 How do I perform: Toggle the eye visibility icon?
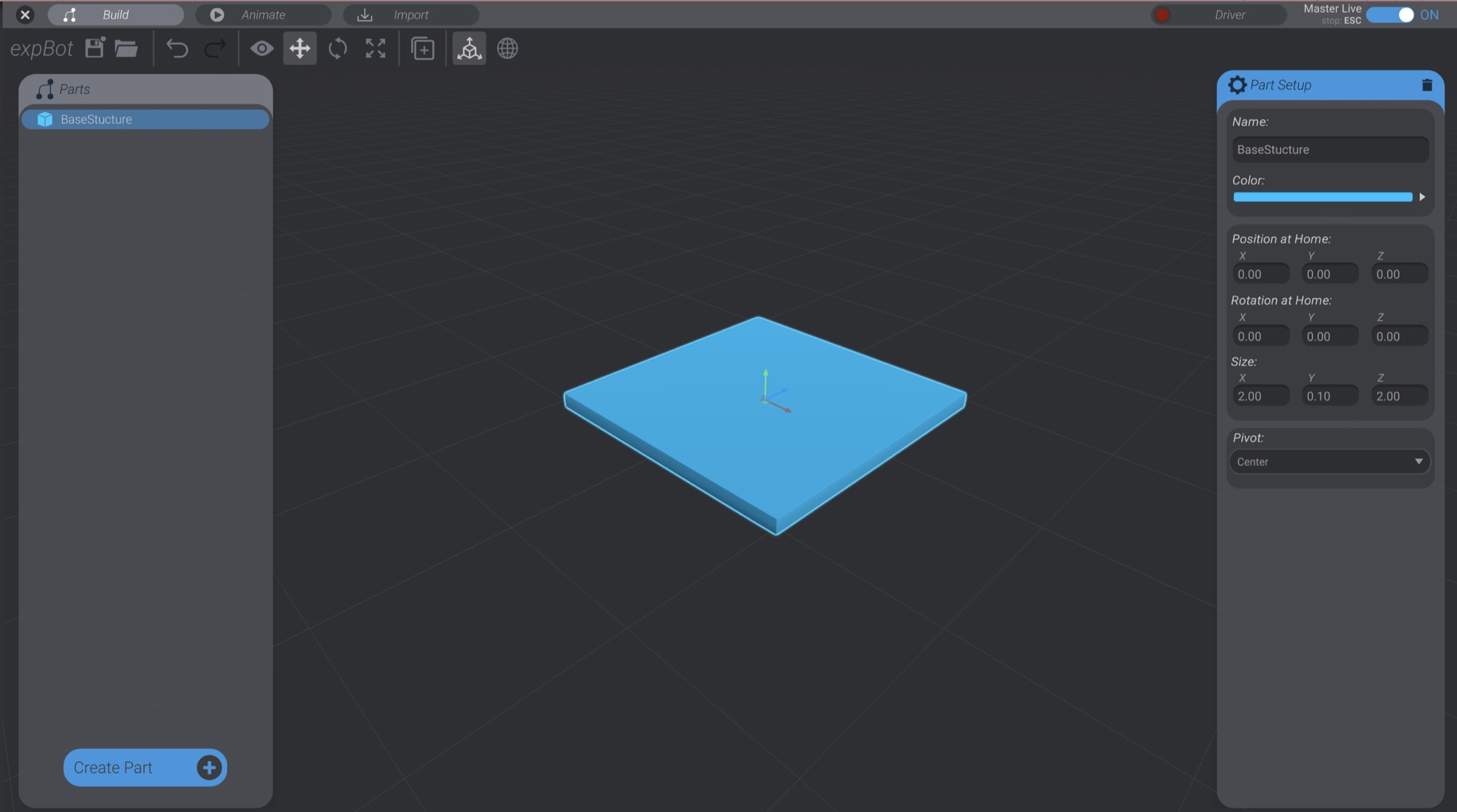point(263,48)
